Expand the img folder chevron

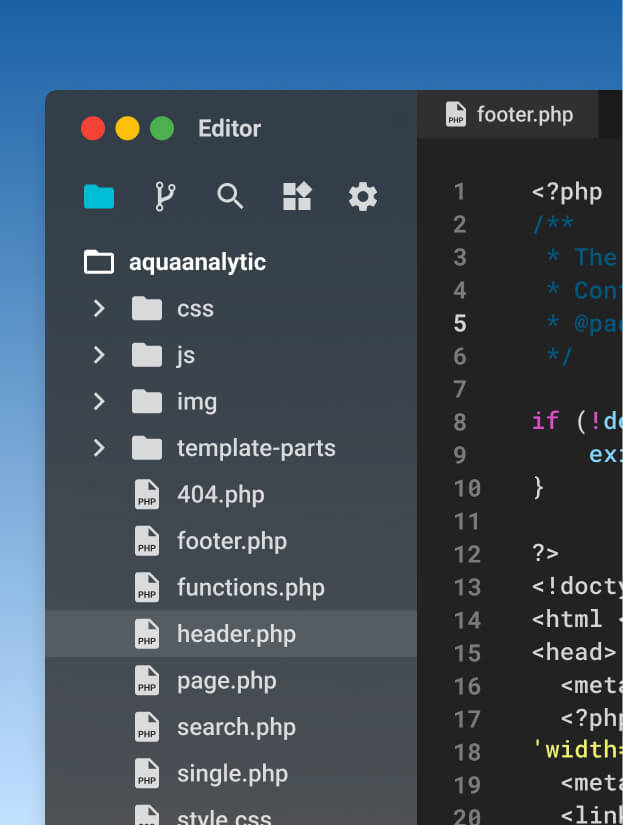[99, 401]
